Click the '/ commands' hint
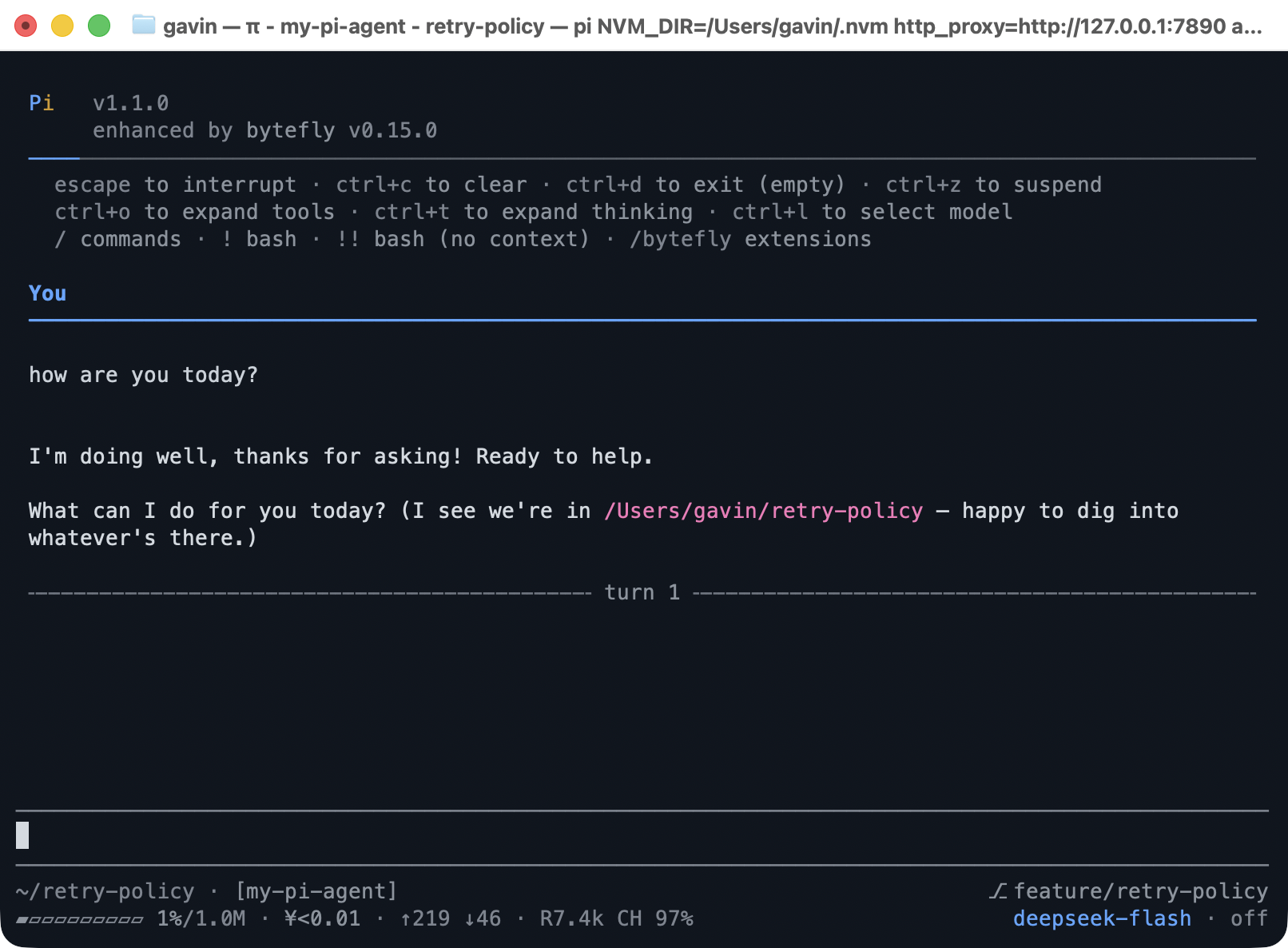 (x=118, y=239)
